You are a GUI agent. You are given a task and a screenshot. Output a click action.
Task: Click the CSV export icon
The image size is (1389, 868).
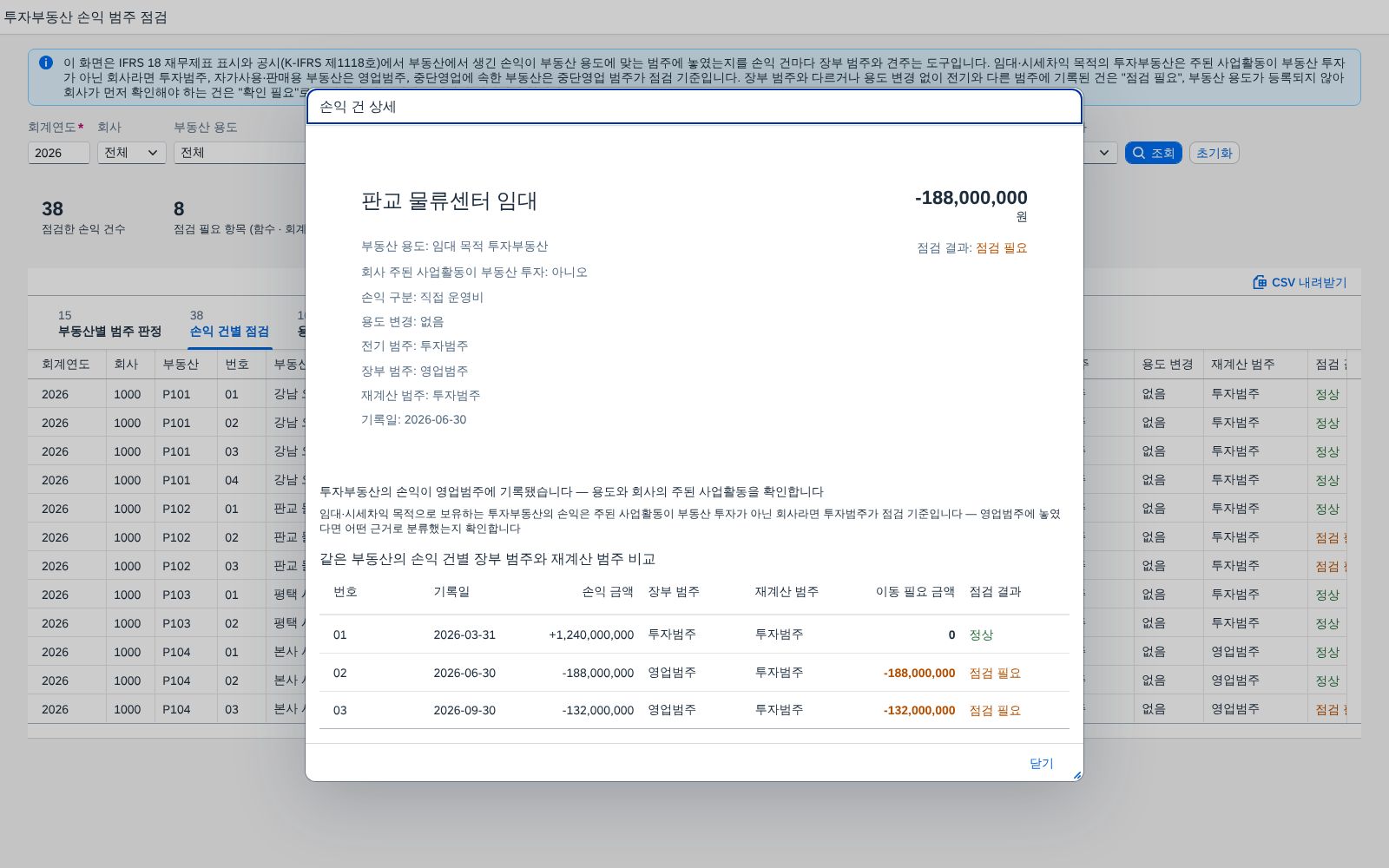pyautogui.click(x=1260, y=282)
